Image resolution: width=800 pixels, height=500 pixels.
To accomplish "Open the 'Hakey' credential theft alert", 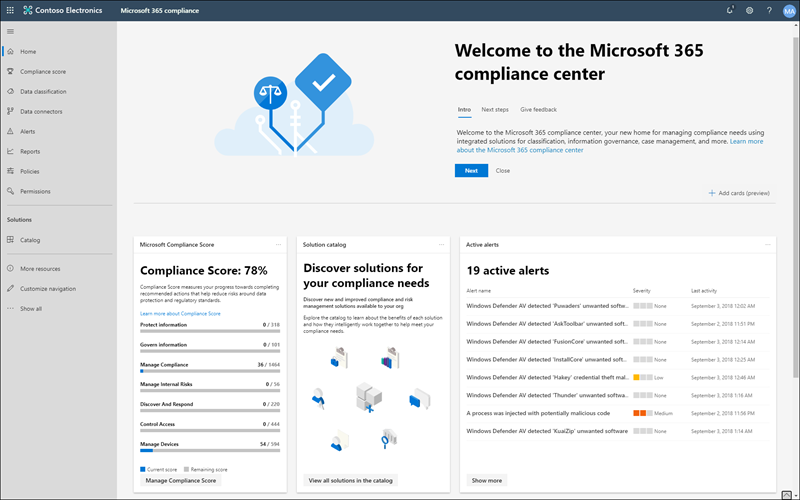I will point(547,378).
